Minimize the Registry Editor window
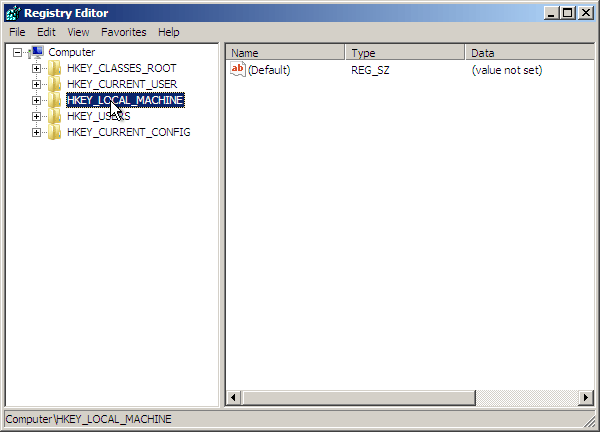600x432 pixels. [551, 13]
